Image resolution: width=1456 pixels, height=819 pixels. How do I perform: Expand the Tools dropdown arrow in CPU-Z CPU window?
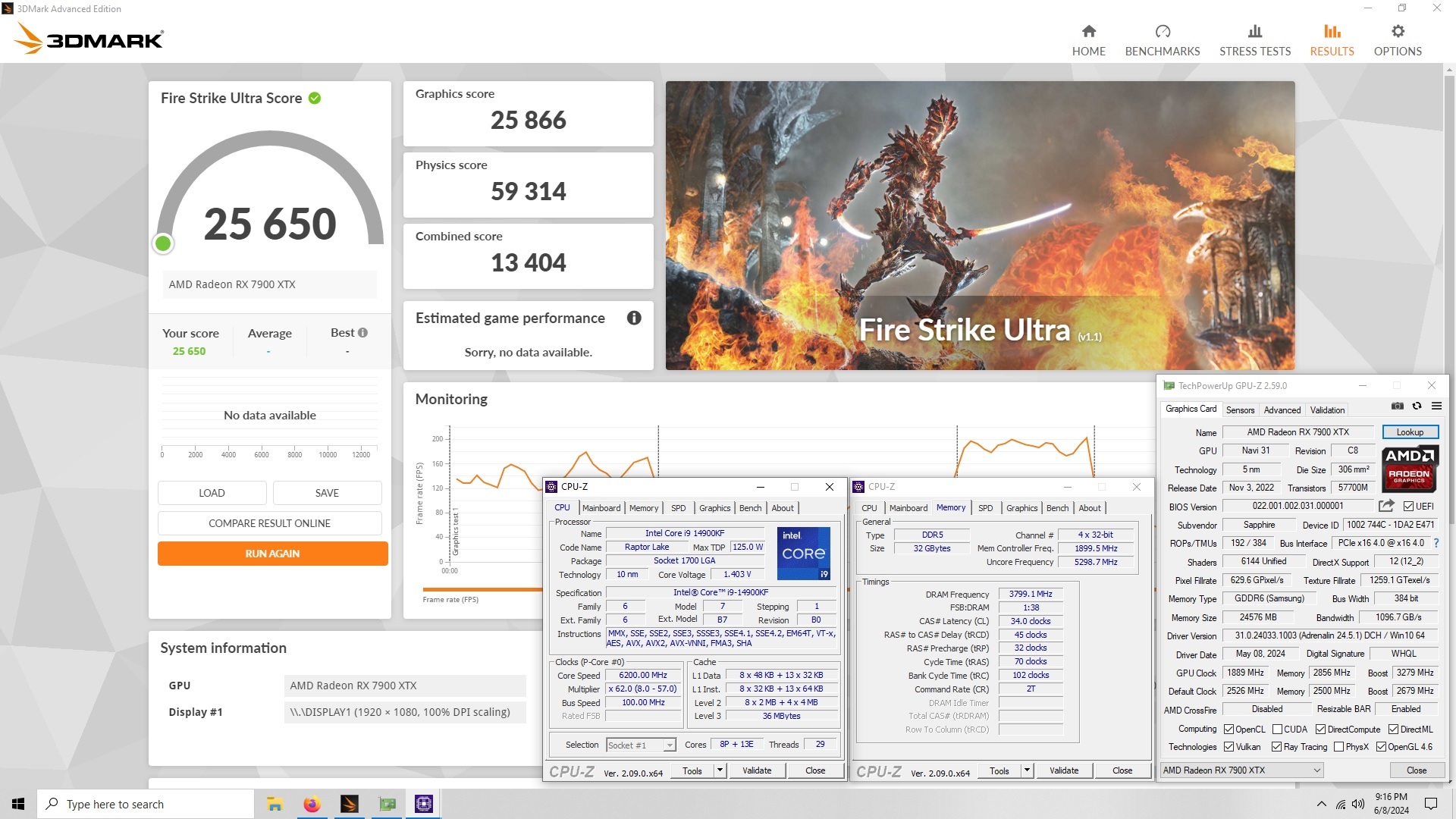click(x=720, y=770)
